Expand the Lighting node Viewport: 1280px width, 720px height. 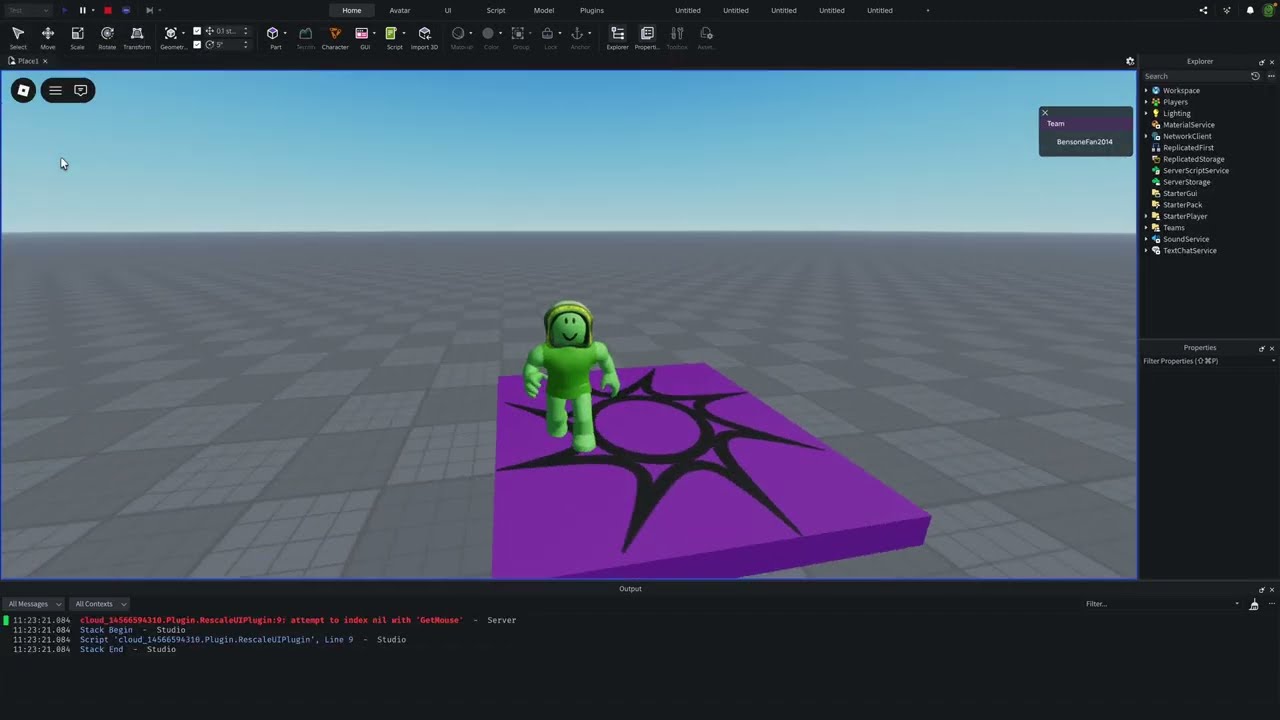(1146, 113)
